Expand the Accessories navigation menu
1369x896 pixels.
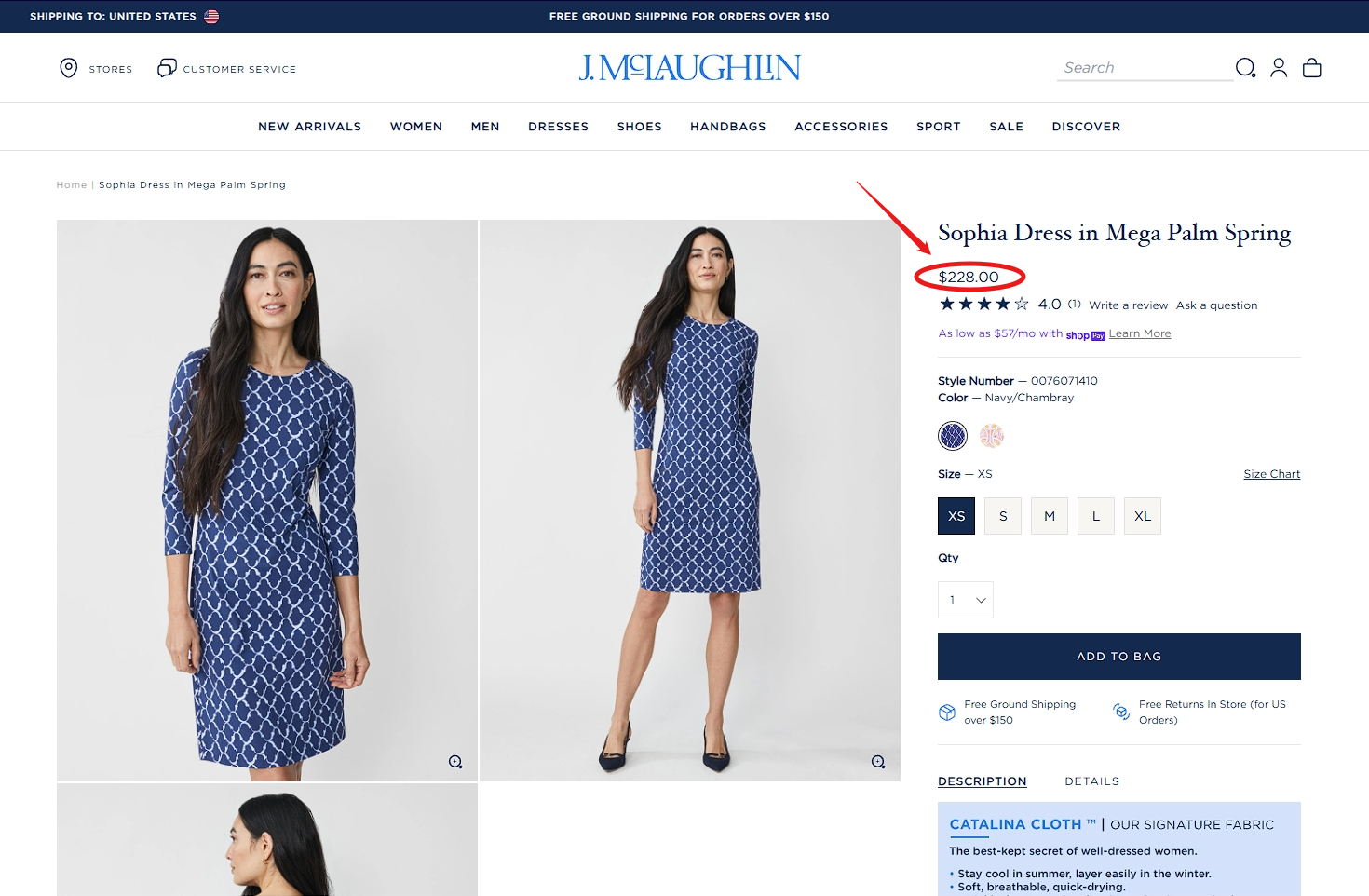(841, 127)
